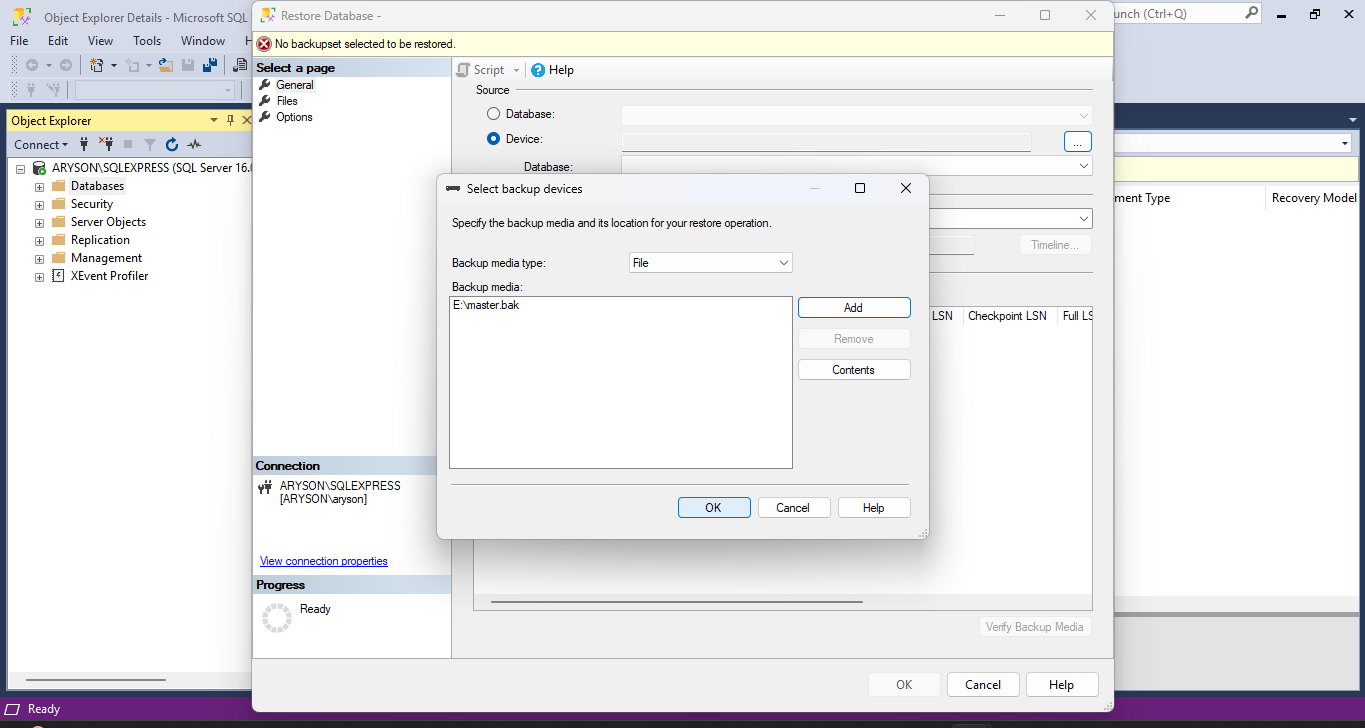Expand the Databases tree node
Screen dimensions: 1365x728
coord(37,185)
